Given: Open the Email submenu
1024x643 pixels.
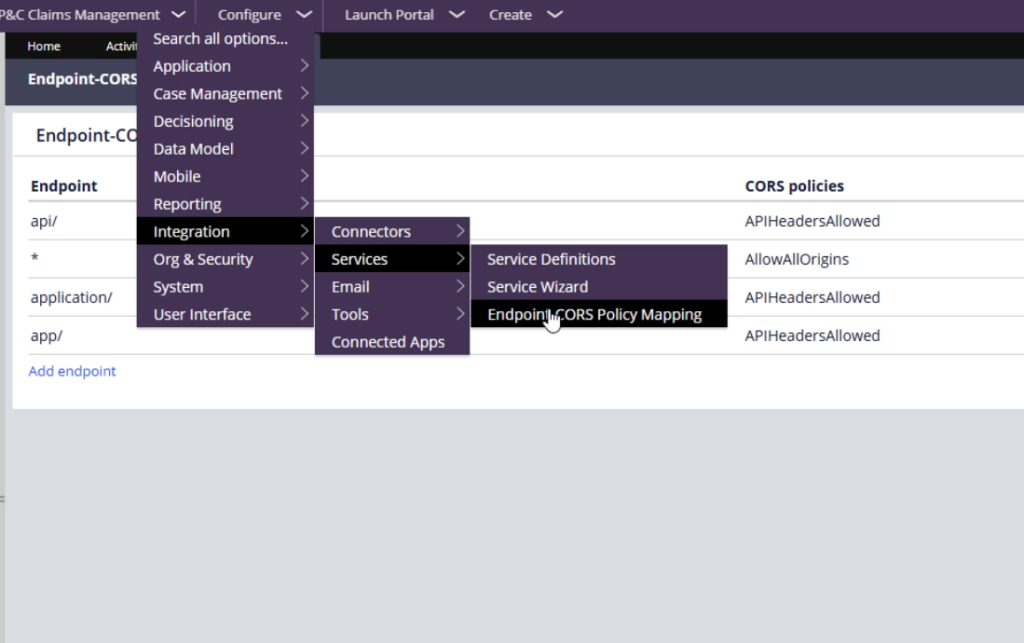Looking at the screenshot, I should coord(392,287).
